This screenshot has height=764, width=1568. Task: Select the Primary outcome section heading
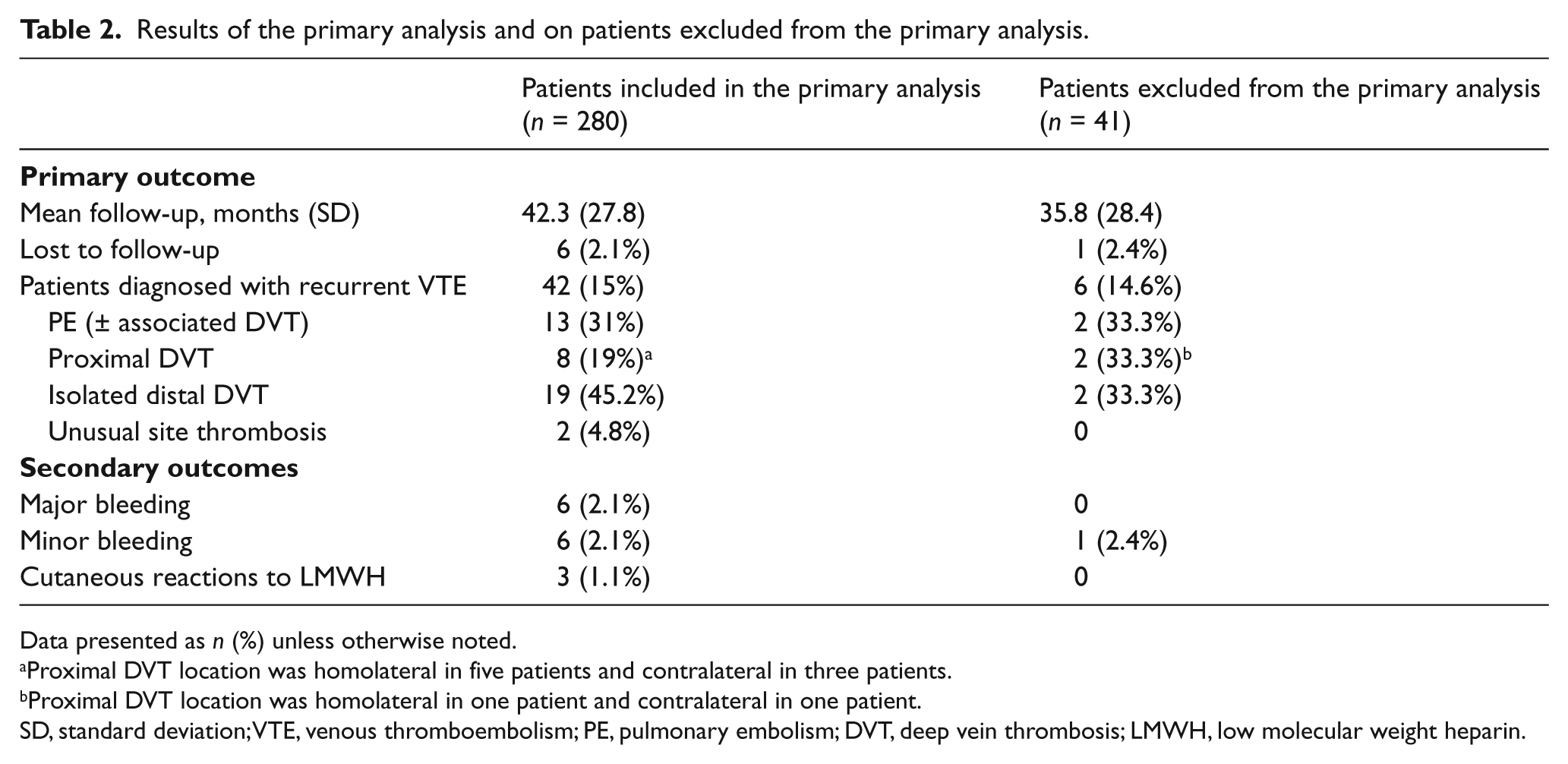(x=137, y=177)
